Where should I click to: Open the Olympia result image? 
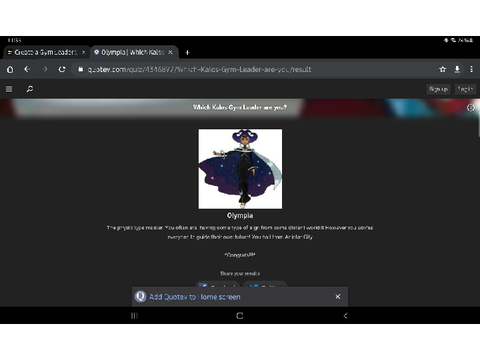coord(240,169)
